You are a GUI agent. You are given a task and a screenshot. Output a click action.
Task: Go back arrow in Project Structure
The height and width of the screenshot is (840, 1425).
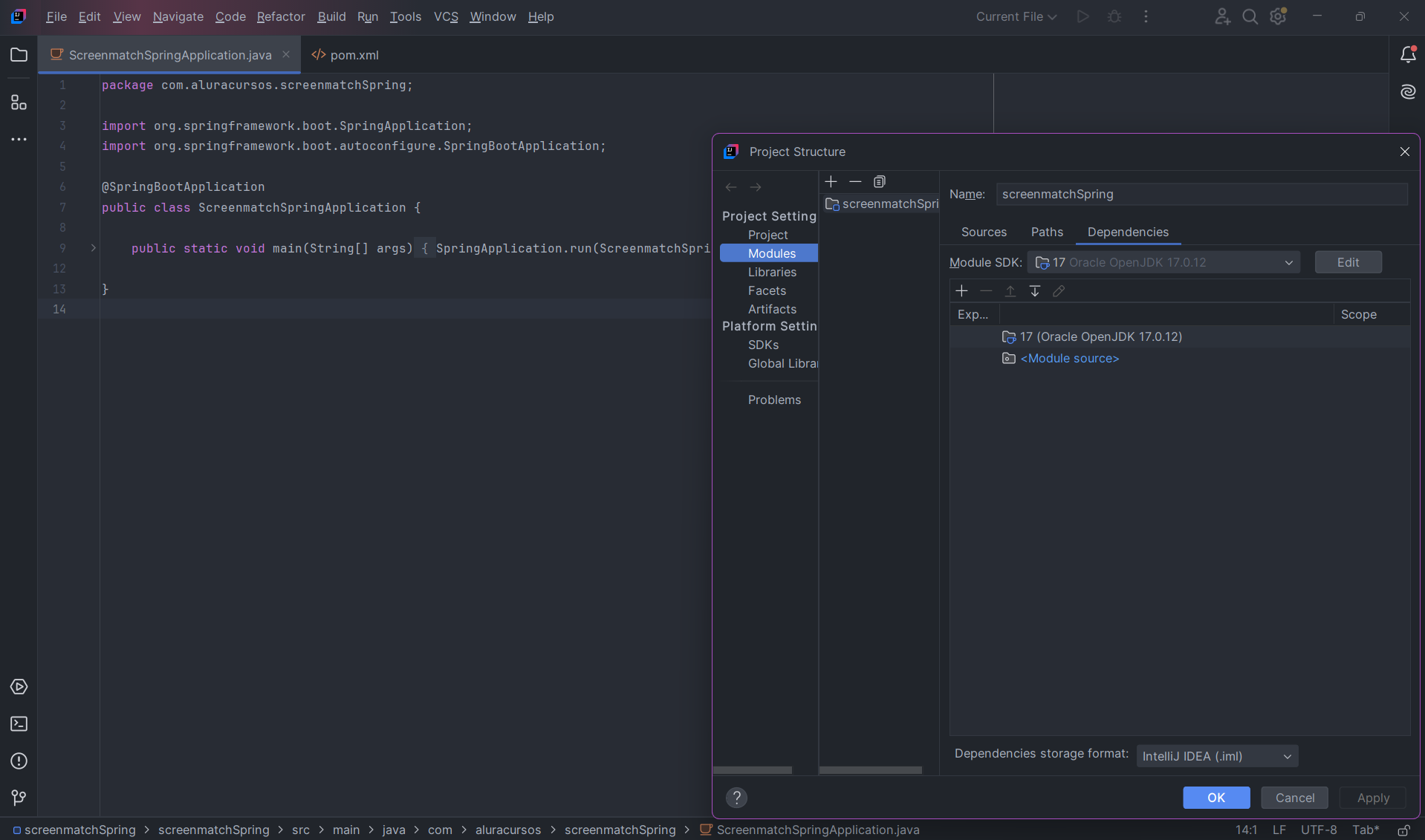(x=731, y=187)
